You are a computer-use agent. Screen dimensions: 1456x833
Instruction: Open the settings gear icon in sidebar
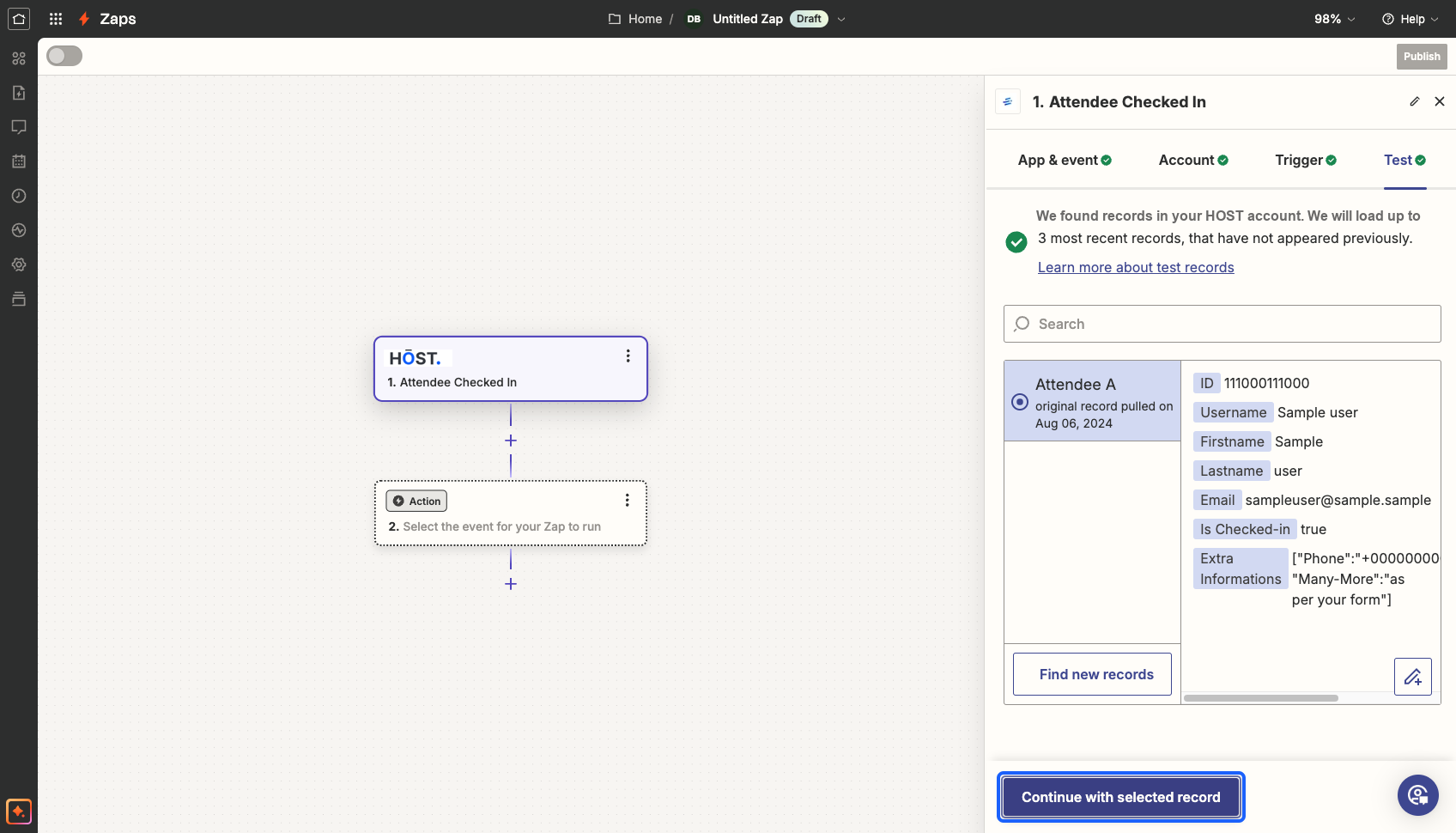[x=19, y=264]
